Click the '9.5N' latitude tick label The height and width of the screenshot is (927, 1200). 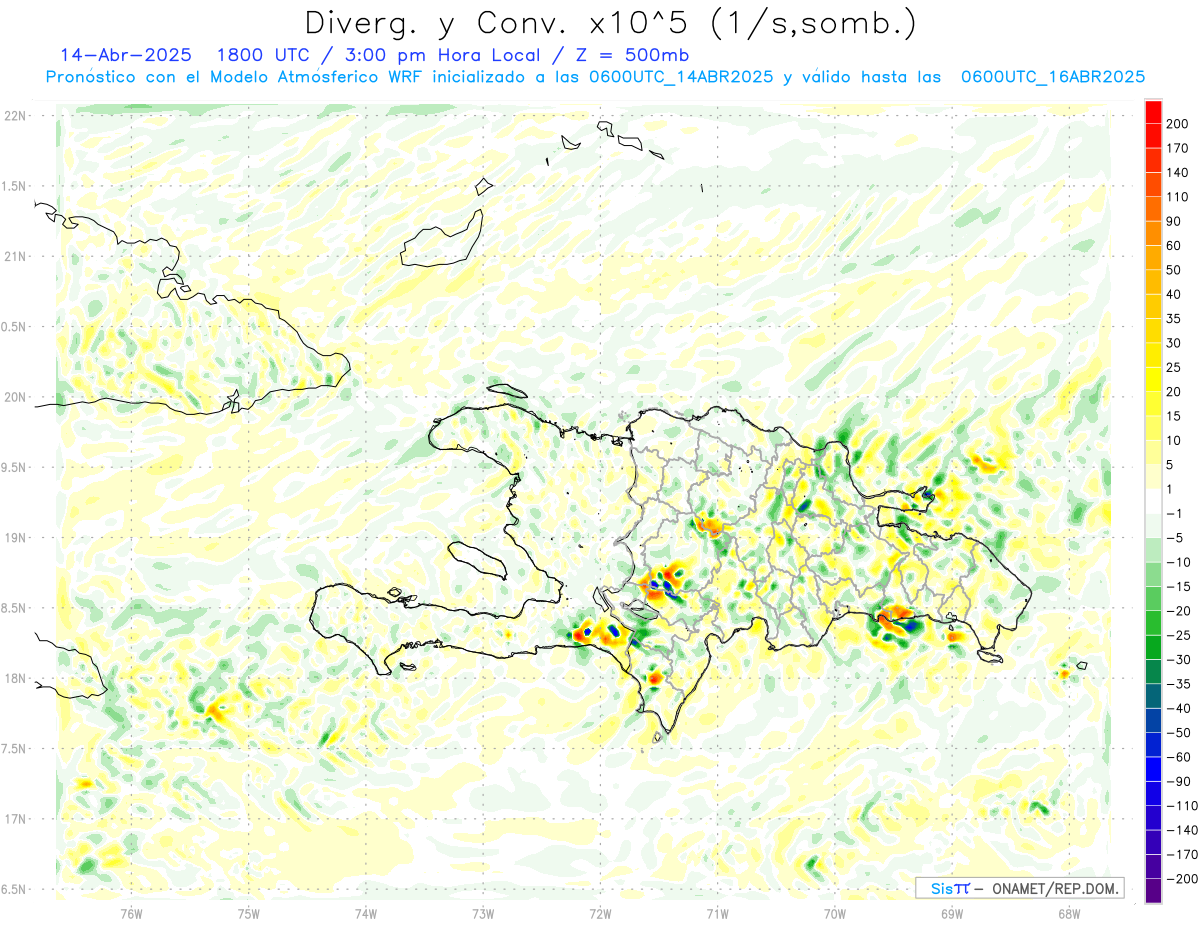tap(15, 467)
